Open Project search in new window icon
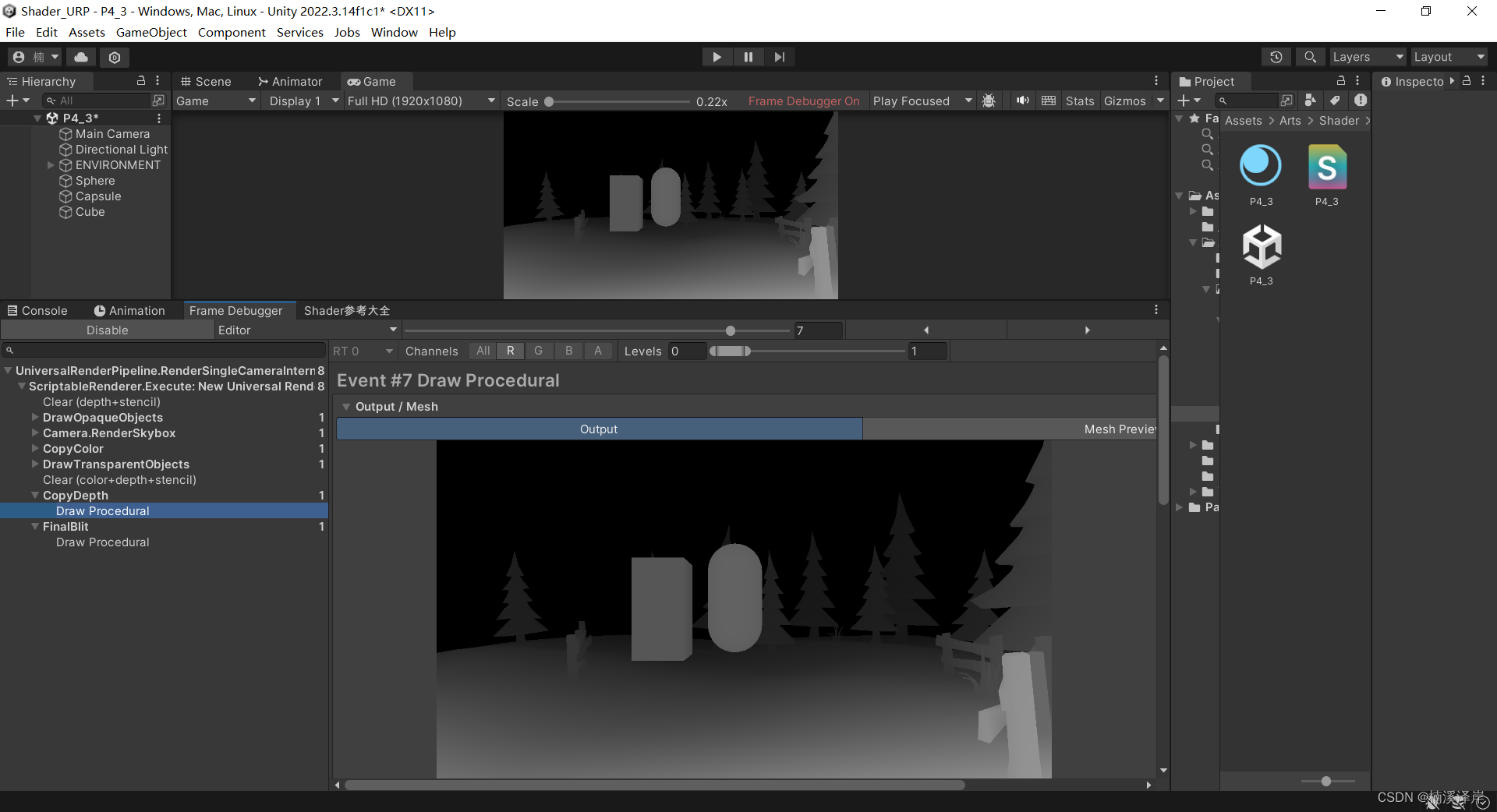Viewport: 1497px width, 812px height. tap(1286, 101)
